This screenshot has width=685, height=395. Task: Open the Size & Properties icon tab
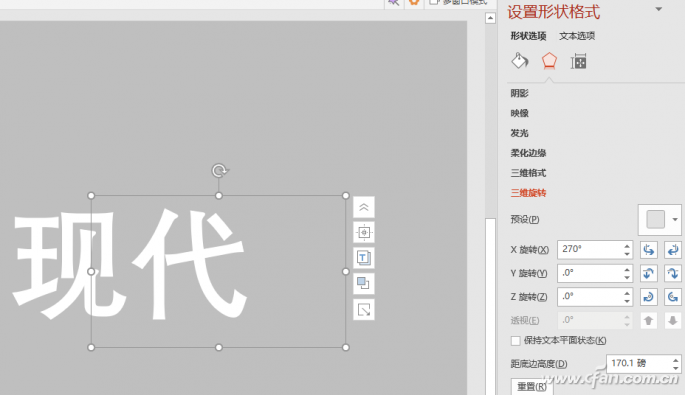(578, 62)
